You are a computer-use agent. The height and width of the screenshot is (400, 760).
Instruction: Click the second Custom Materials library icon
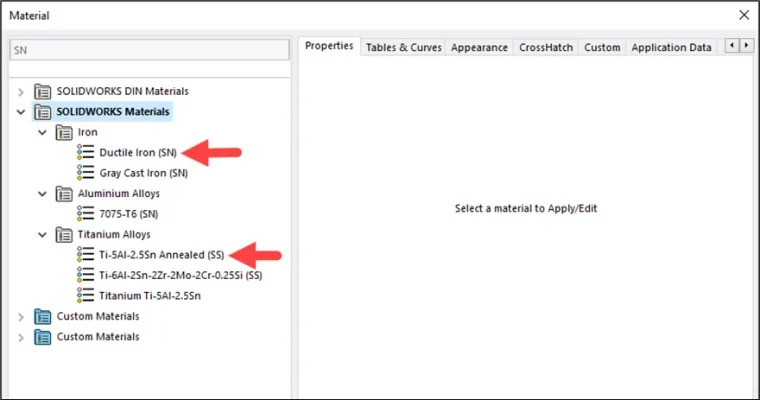(42, 337)
